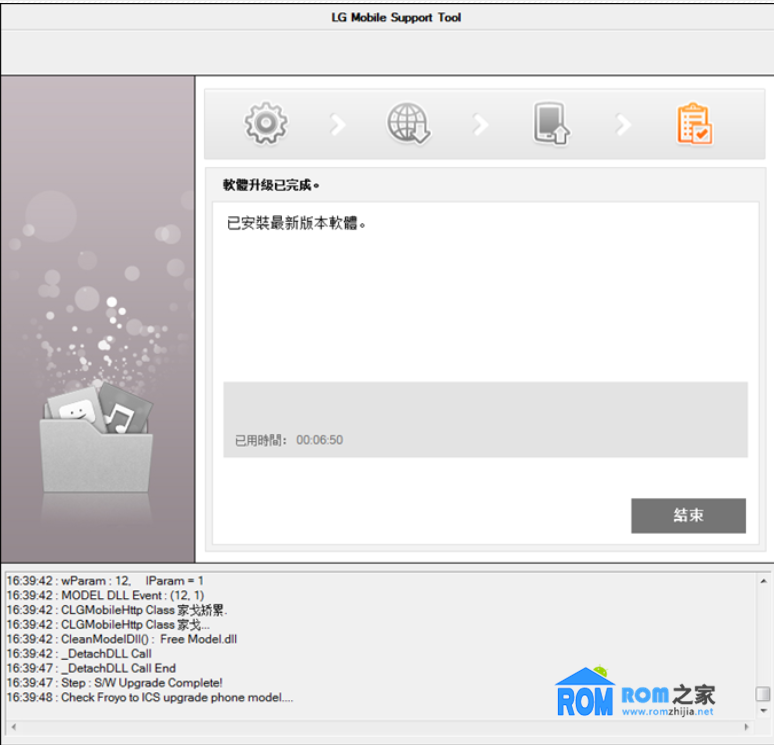The height and width of the screenshot is (745, 774).
Task: Select the '_DetachDLL Call End' log line
Action: point(91,668)
